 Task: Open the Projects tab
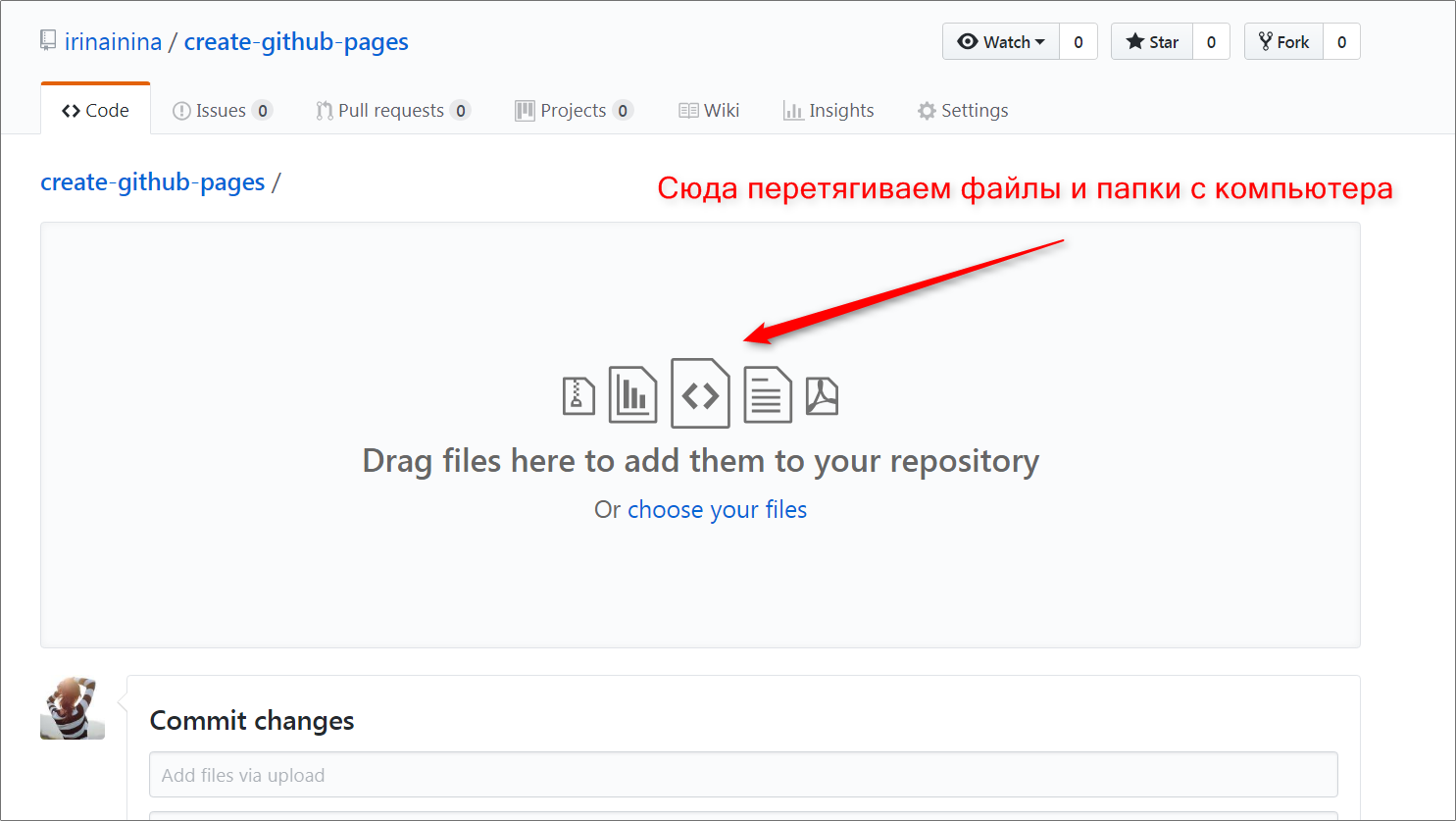pos(574,110)
